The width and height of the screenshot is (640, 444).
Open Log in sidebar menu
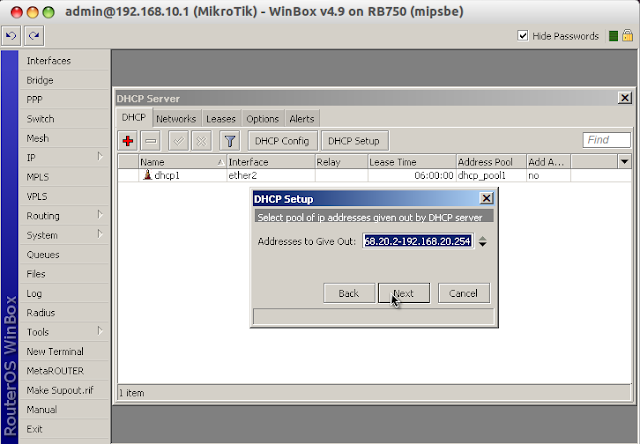pyautogui.click(x=64, y=293)
